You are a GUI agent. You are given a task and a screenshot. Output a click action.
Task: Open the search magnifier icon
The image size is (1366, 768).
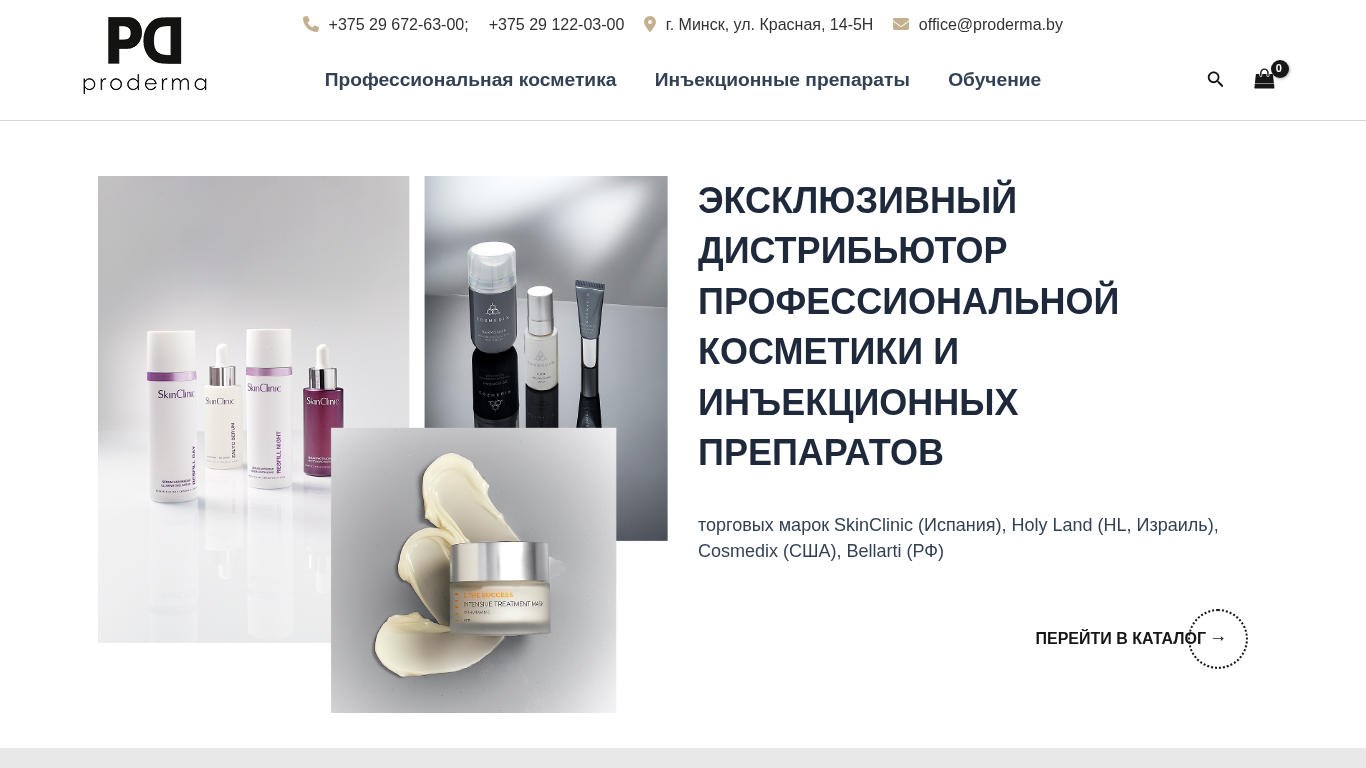[x=1216, y=79]
